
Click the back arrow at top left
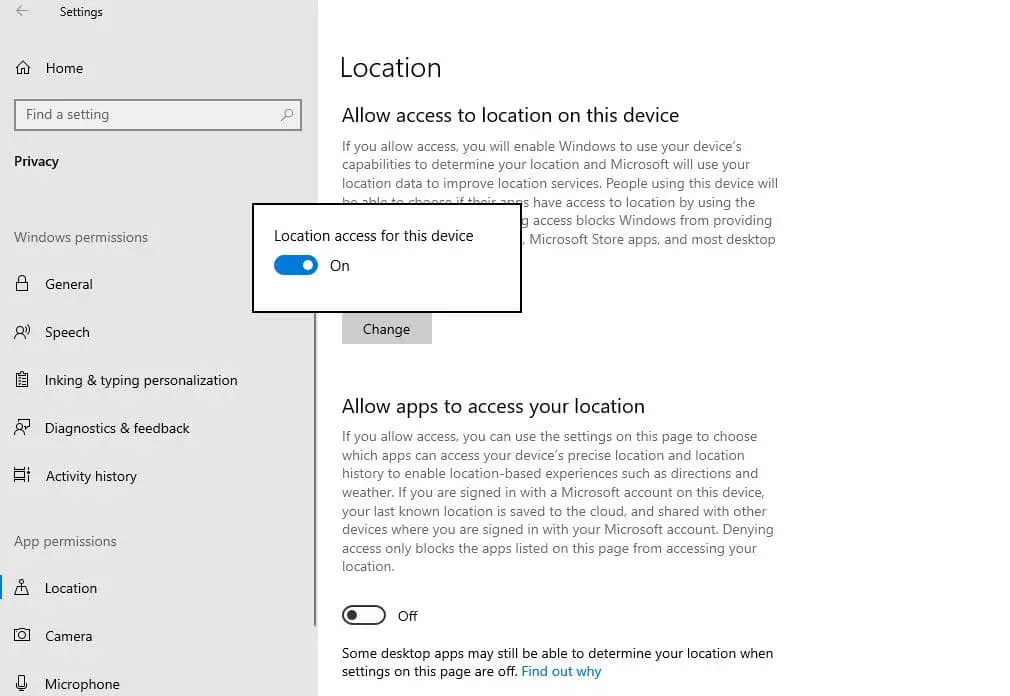[22, 11]
